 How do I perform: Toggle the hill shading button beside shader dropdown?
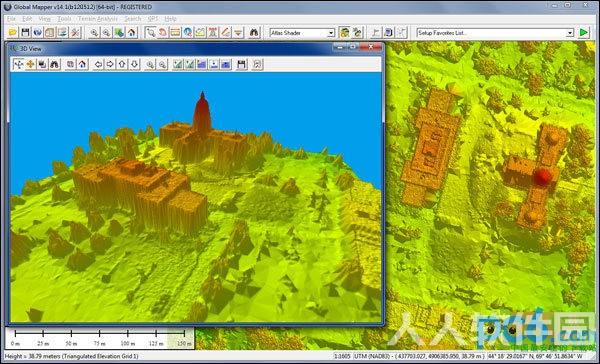(344, 33)
